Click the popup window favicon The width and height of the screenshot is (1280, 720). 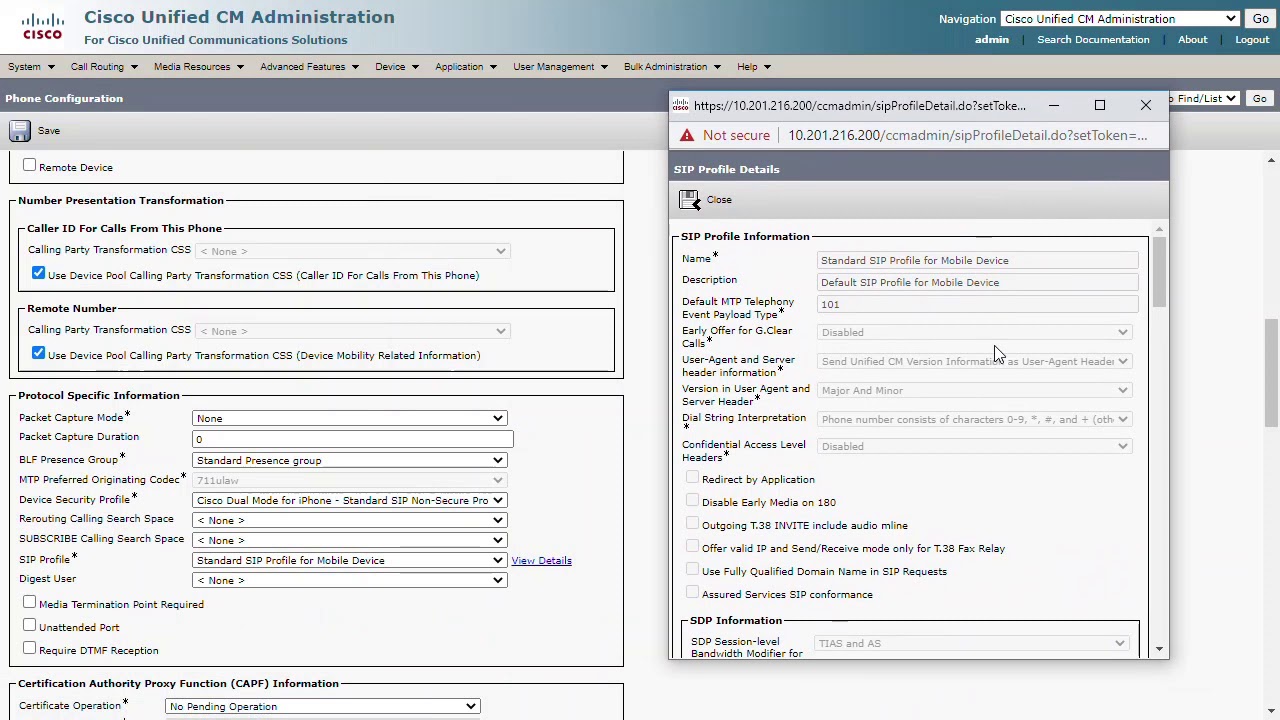tap(681, 106)
